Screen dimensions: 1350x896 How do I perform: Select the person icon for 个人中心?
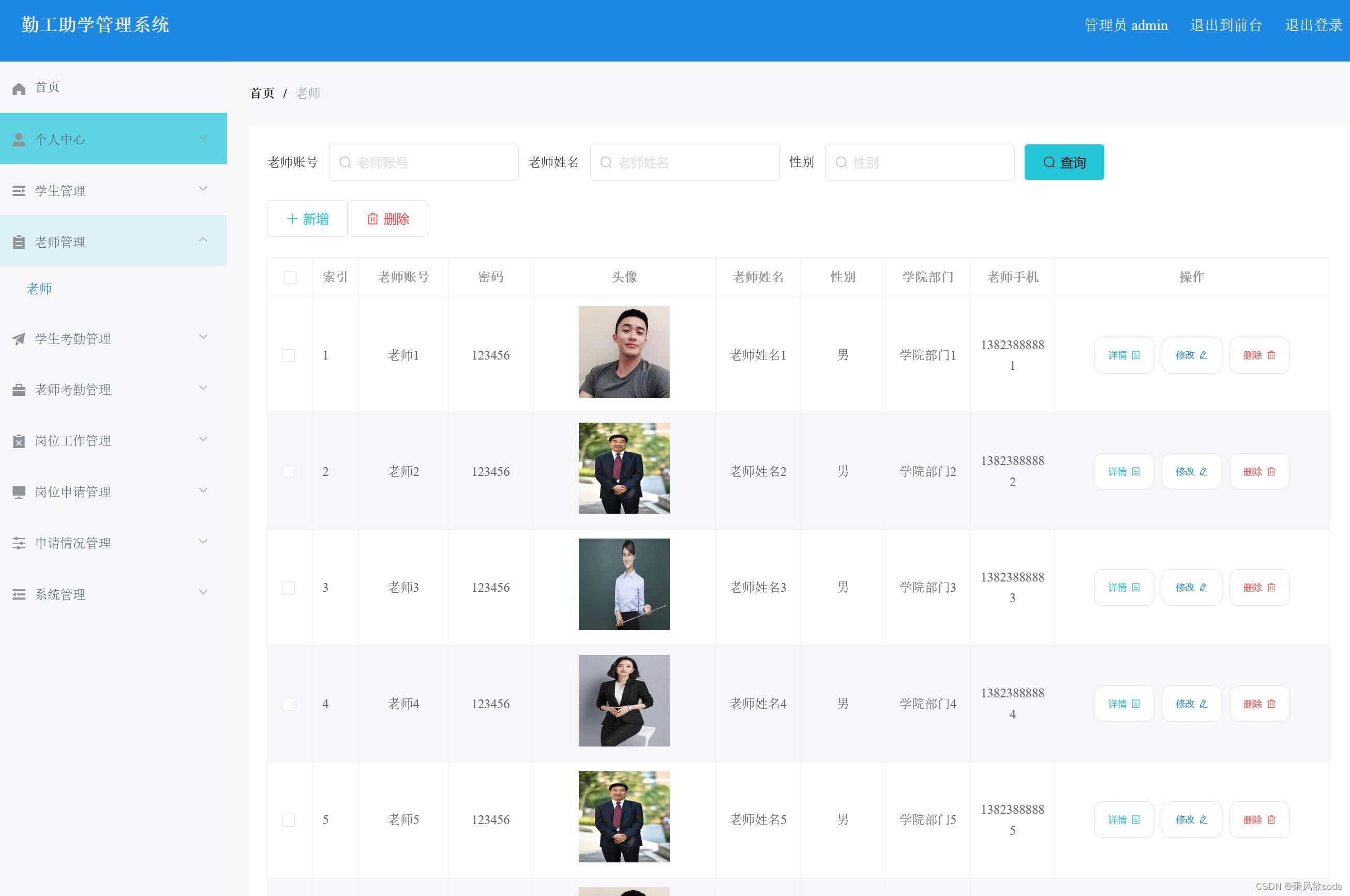click(19, 138)
